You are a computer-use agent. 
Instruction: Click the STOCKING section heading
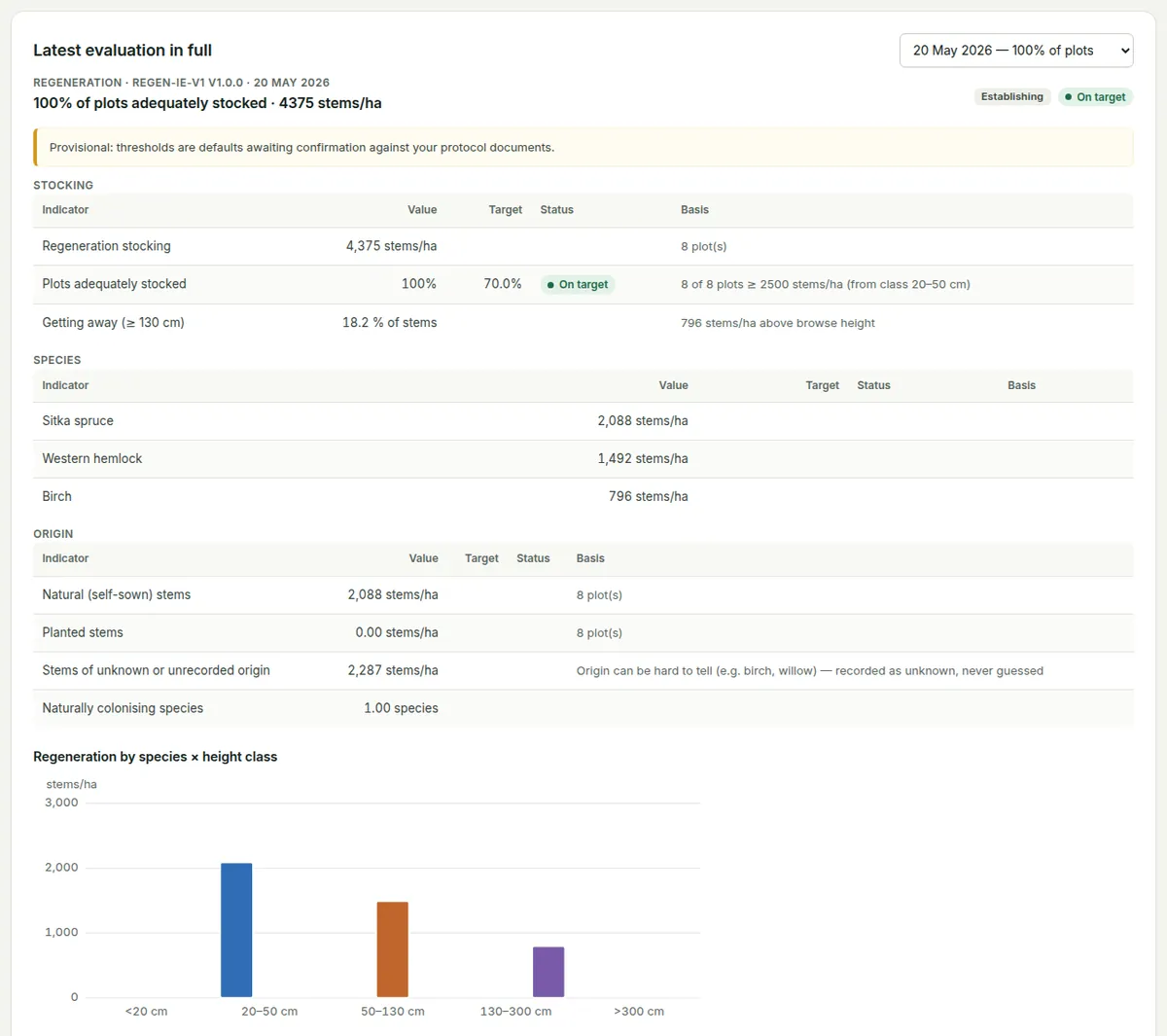click(x=63, y=186)
